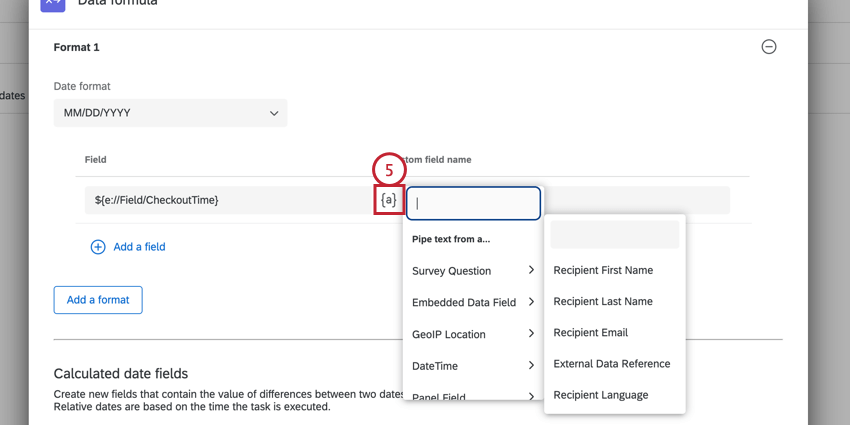Select Recipient First Name

coord(603,270)
